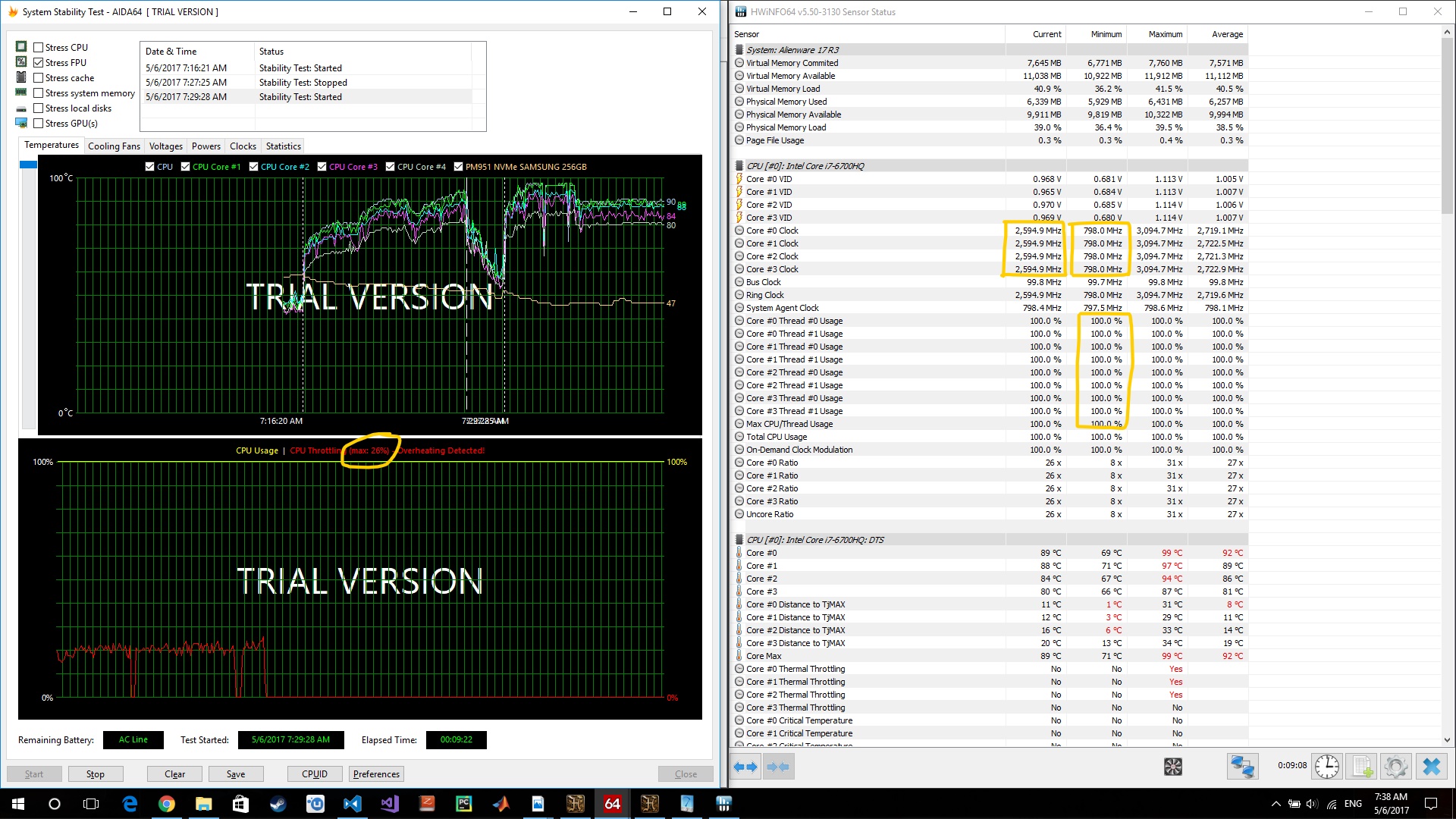Click HWiNFO scrollbar down arrow
Screen dimensions: 1456x819
point(1447,740)
